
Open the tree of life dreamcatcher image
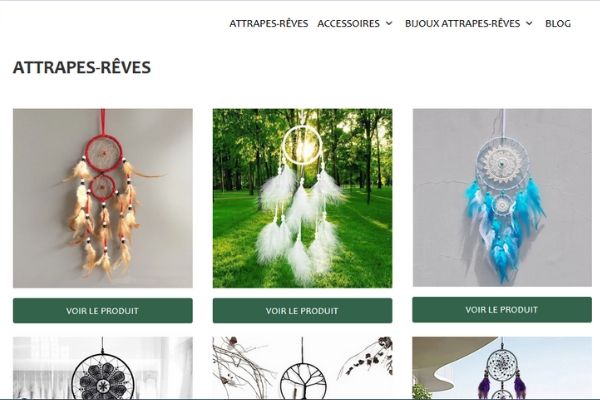click(x=302, y=368)
